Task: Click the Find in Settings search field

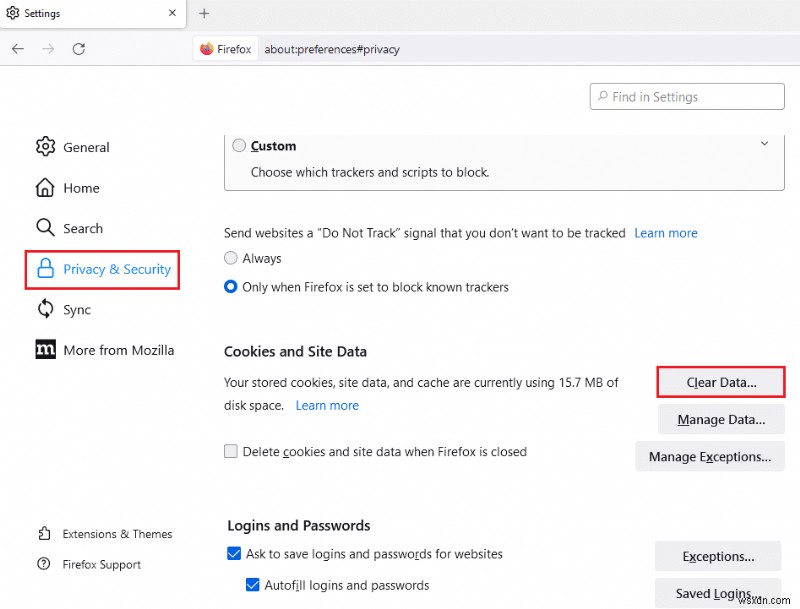Action: pyautogui.click(x=687, y=96)
